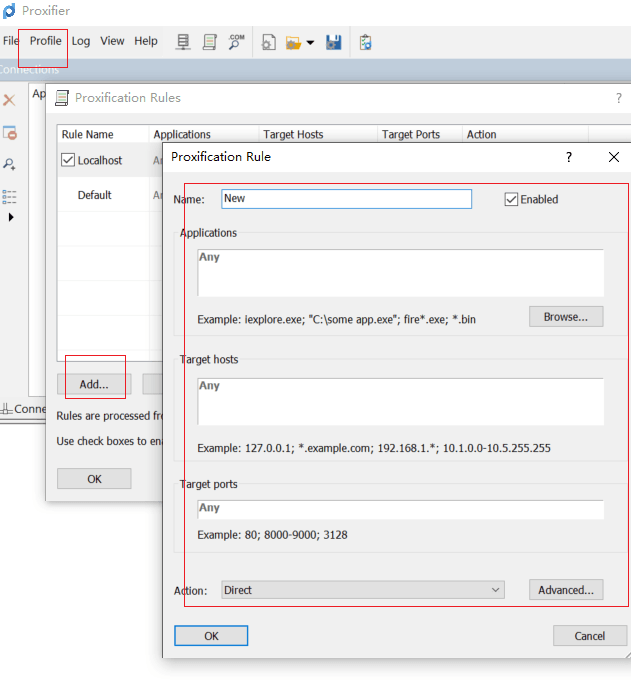Select the Localhost rule name
The width and height of the screenshot is (631, 680).
(x=100, y=160)
